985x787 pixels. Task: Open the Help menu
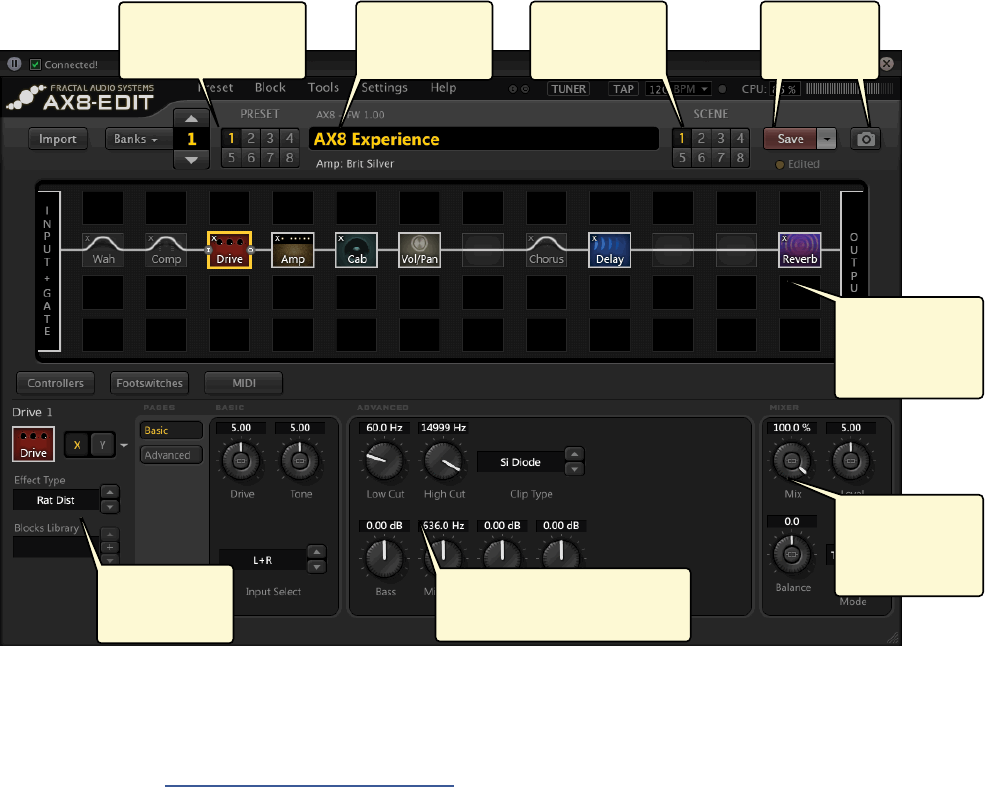[443, 87]
